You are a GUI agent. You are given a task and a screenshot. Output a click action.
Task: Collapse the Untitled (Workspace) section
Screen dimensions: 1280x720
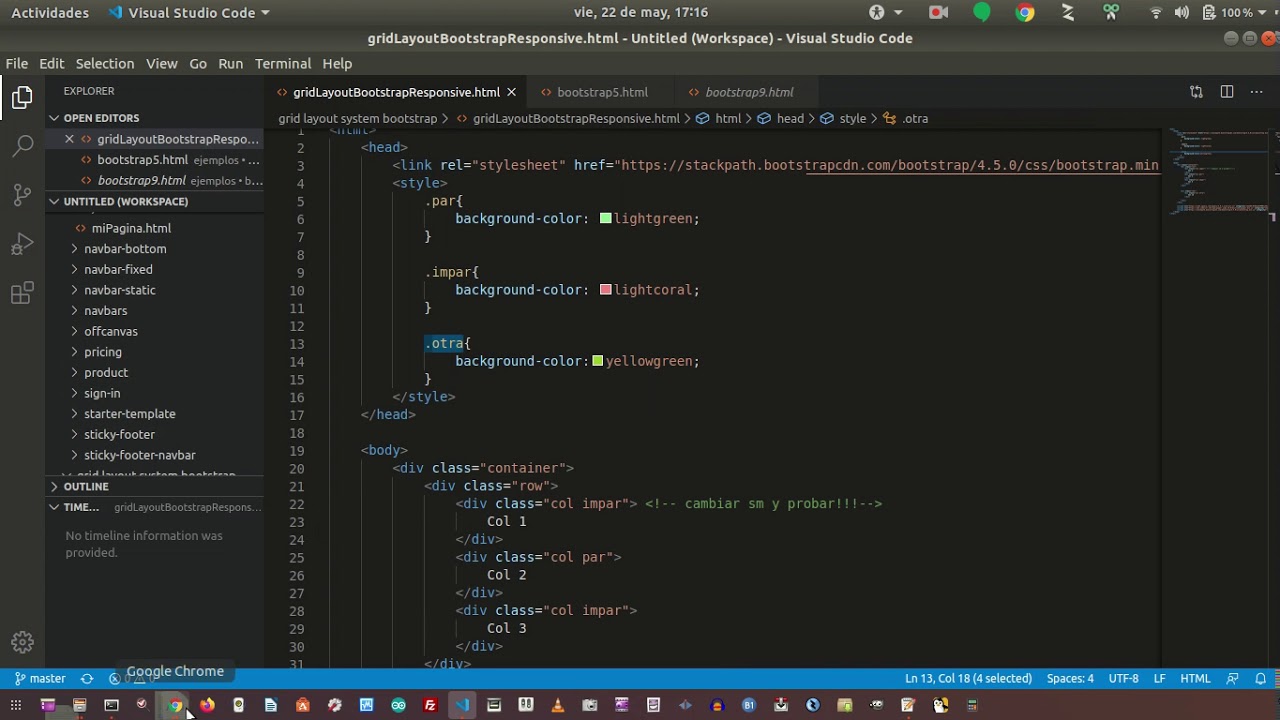pyautogui.click(x=155, y=201)
